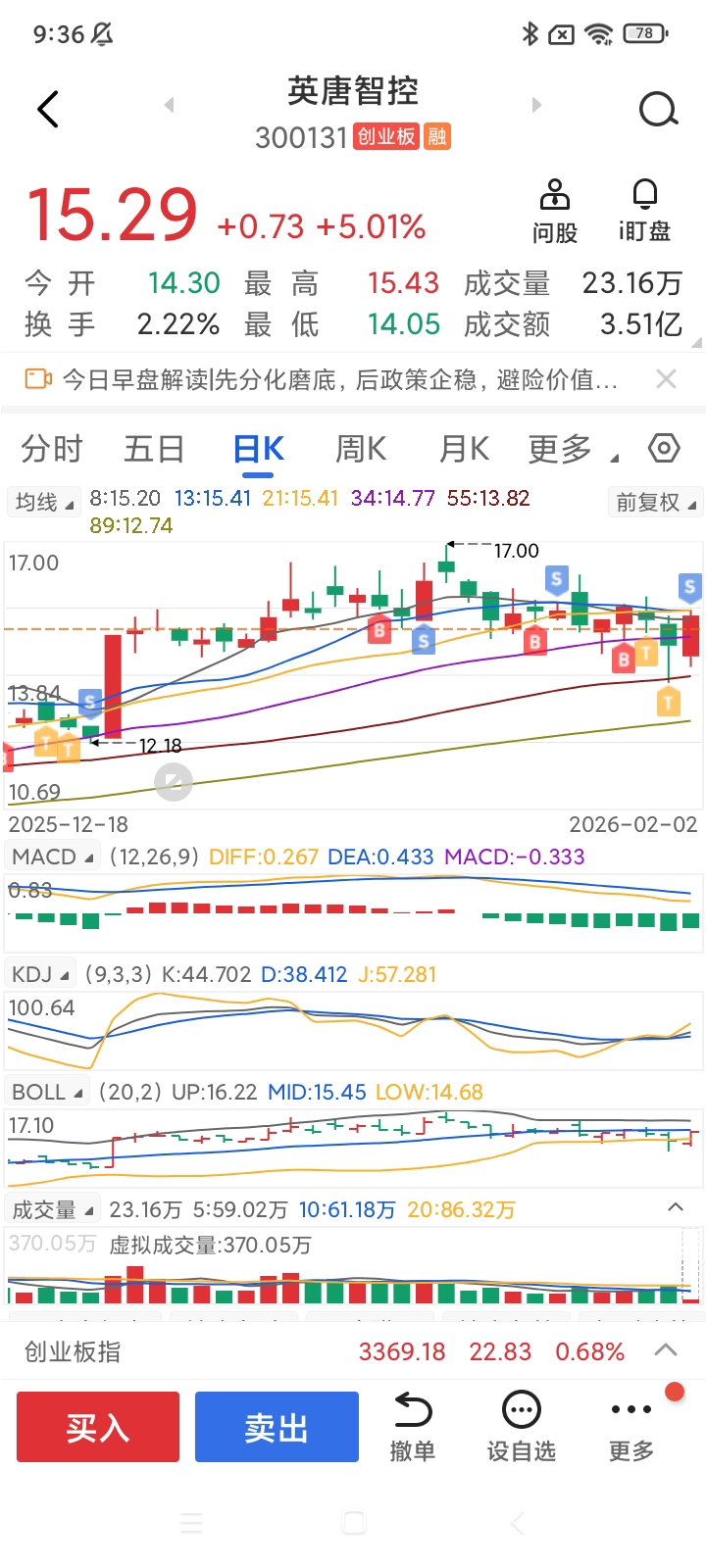
Task: Tap the 成交量 23.16万 value
Action: (632, 283)
